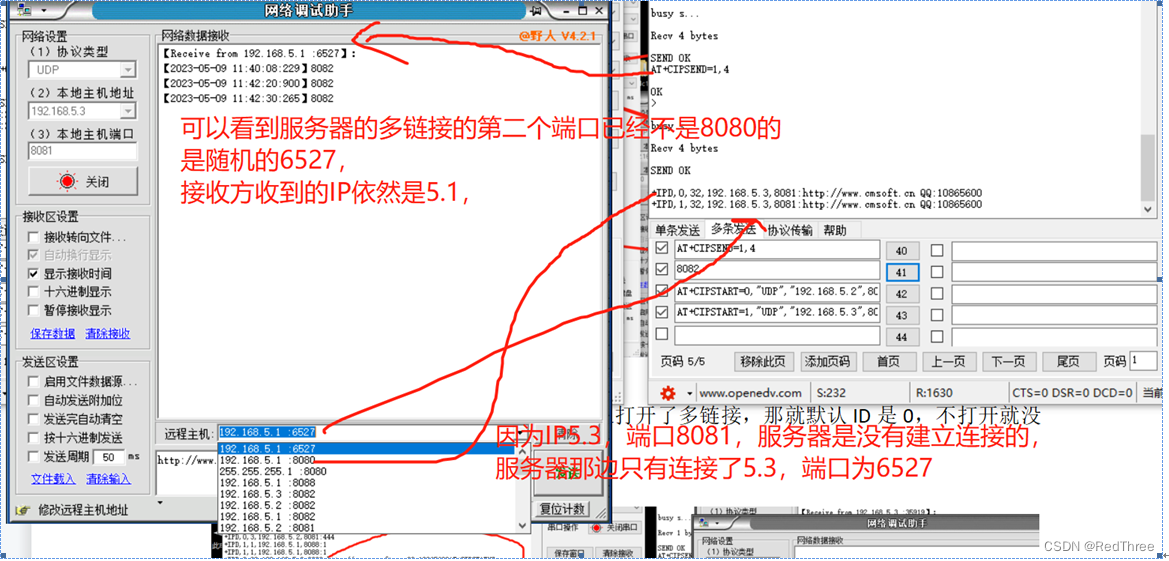
Task: Select 255.255.255.1 :8080 in remote host list
Action: click(365, 471)
